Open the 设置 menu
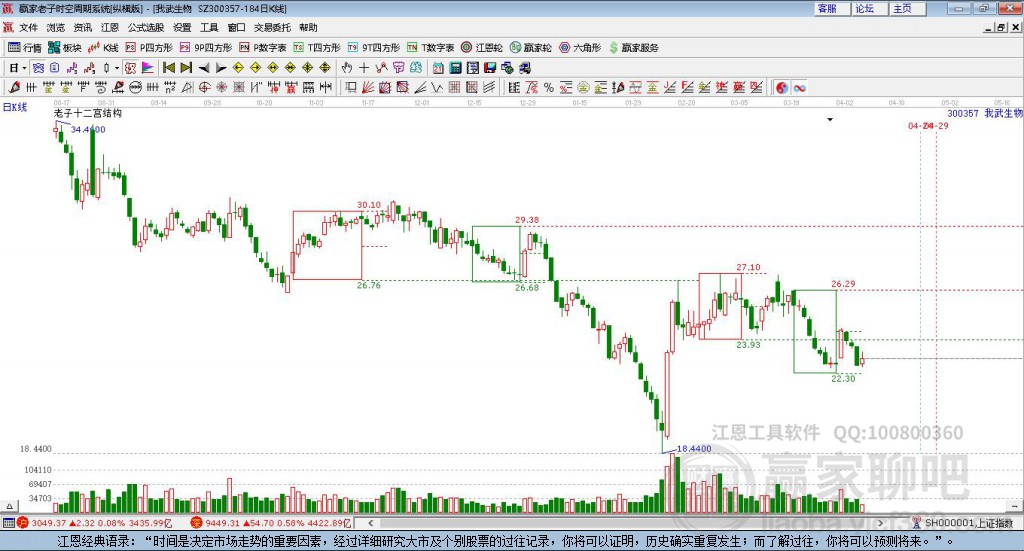Viewport: 1024px width, 551px height. click(182, 27)
